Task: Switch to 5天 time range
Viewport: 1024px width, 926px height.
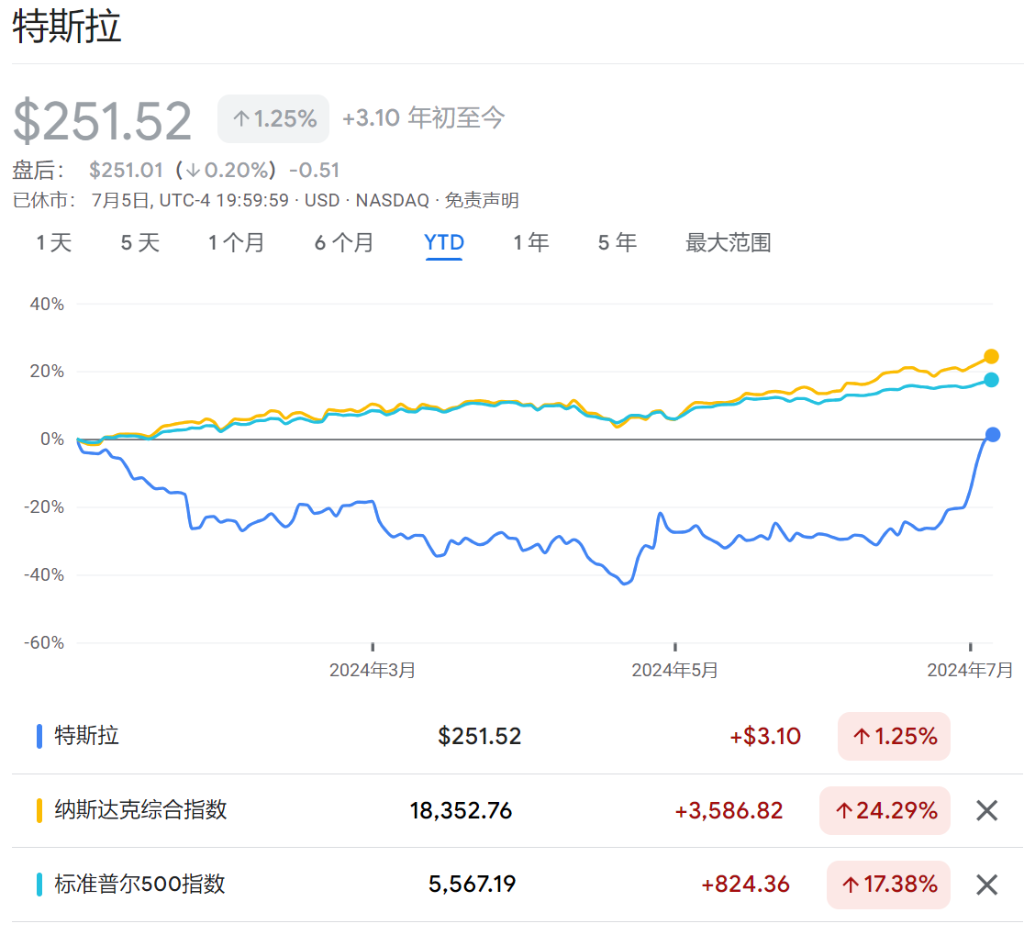Action: (x=140, y=243)
